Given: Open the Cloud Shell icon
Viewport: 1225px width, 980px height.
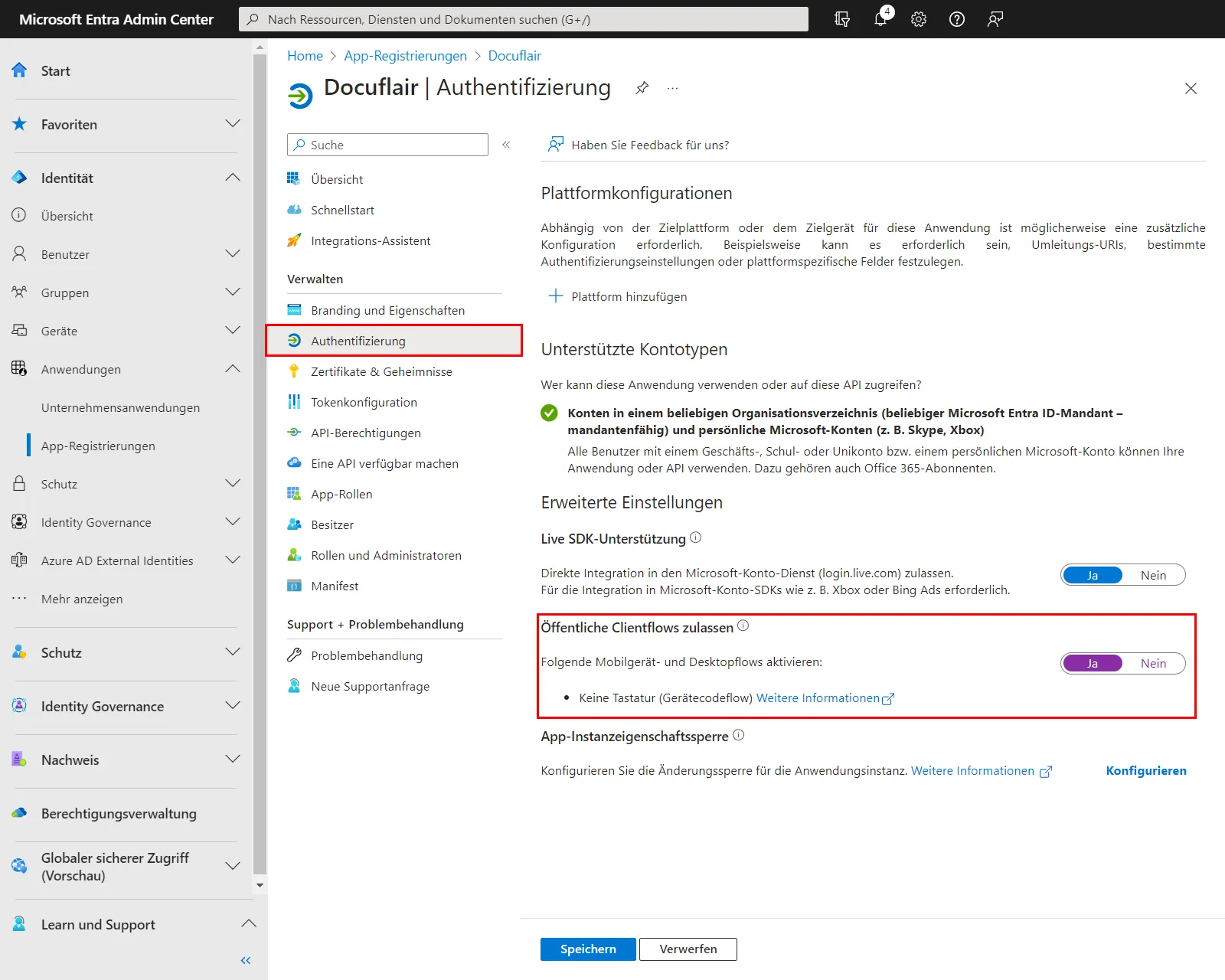Looking at the screenshot, I should tap(842, 19).
